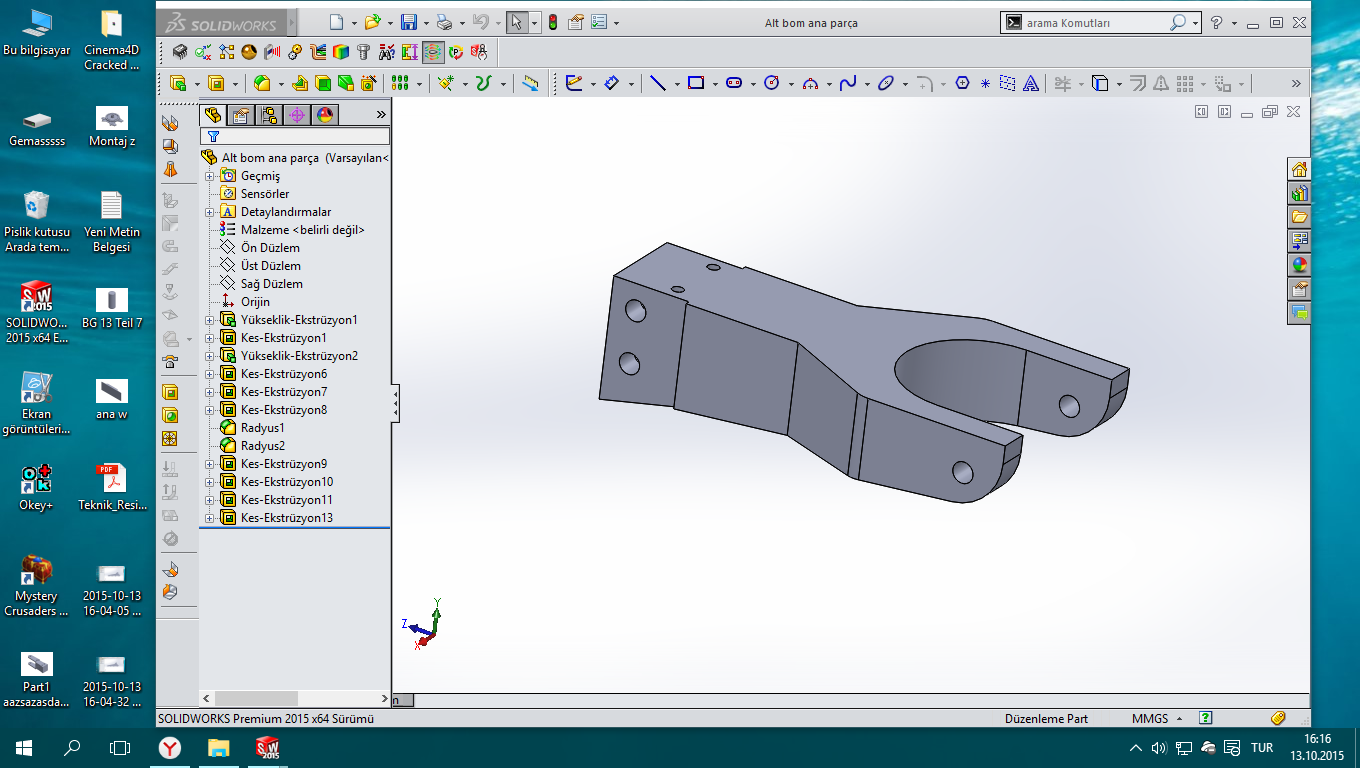
Task: Click the Reference Geometry icon
Action: pyautogui.click(x=446, y=84)
